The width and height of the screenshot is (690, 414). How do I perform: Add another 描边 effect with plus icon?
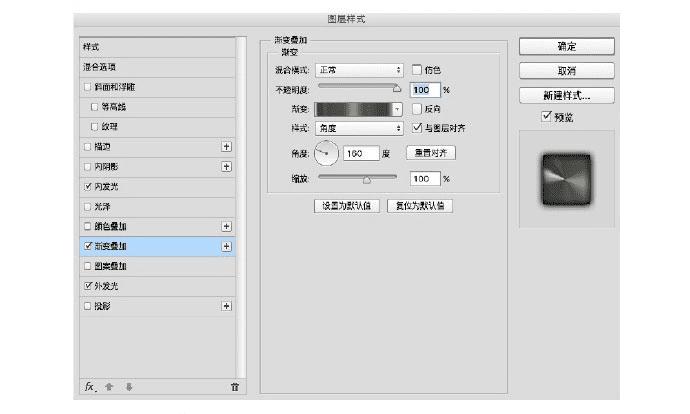(226, 147)
